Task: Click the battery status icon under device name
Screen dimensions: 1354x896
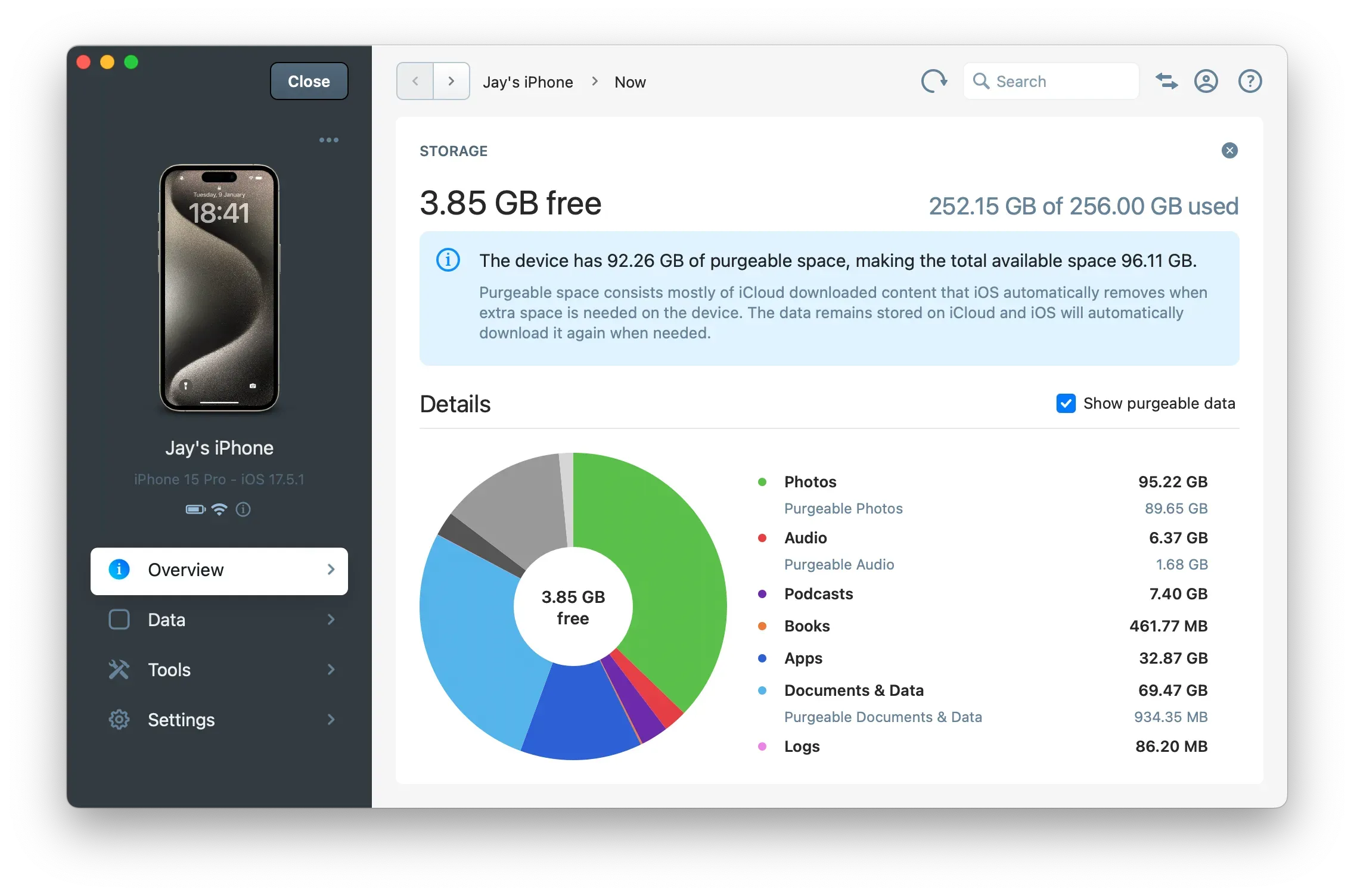Action: point(195,509)
